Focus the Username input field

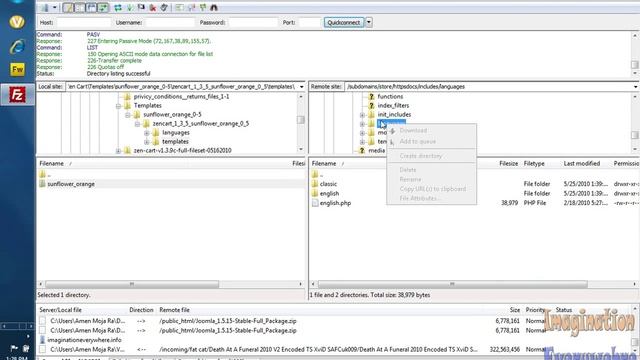coord(170,22)
